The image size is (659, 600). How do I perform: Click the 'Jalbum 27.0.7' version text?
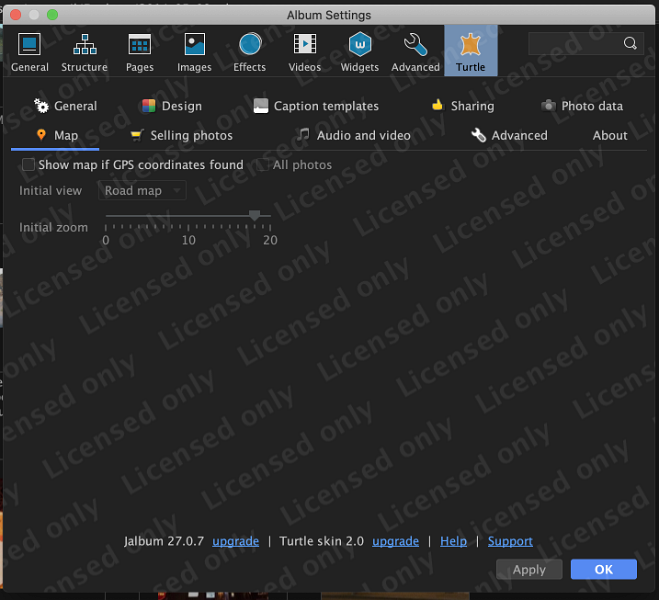[163, 541]
